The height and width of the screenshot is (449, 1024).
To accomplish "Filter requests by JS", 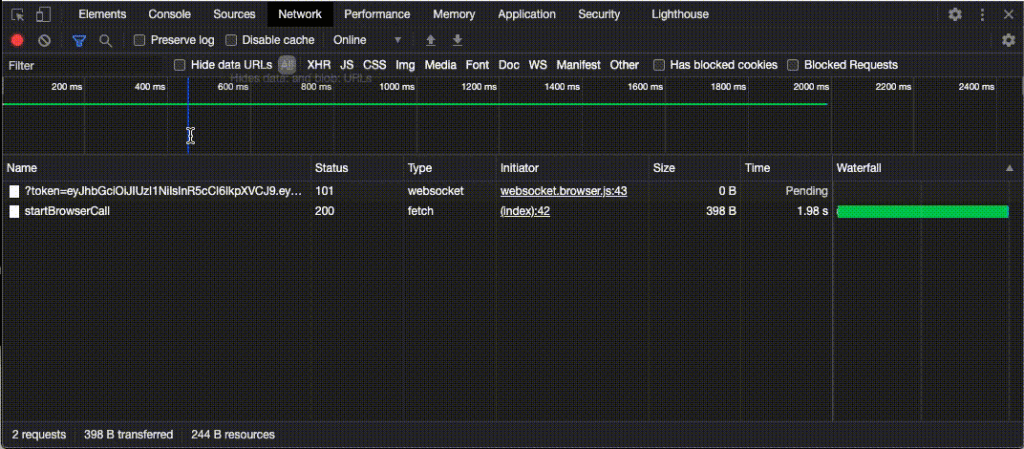I will click(347, 65).
